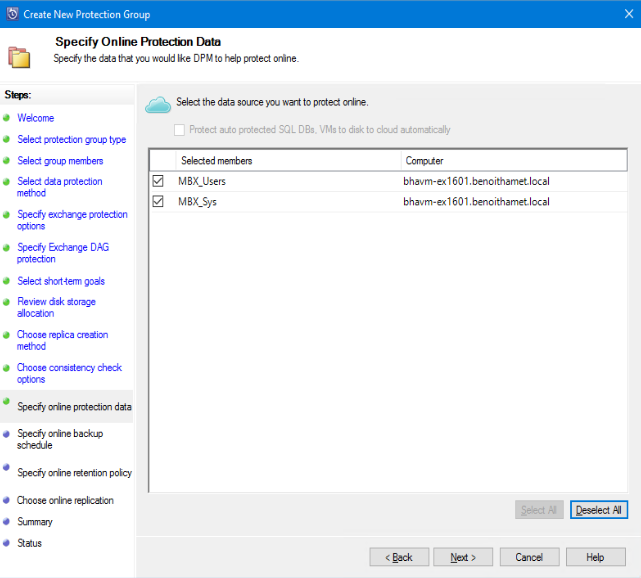Uncheck the MBX_Sys checkbox
The width and height of the screenshot is (641, 578).
pyautogui.click(x=158, y=202)
